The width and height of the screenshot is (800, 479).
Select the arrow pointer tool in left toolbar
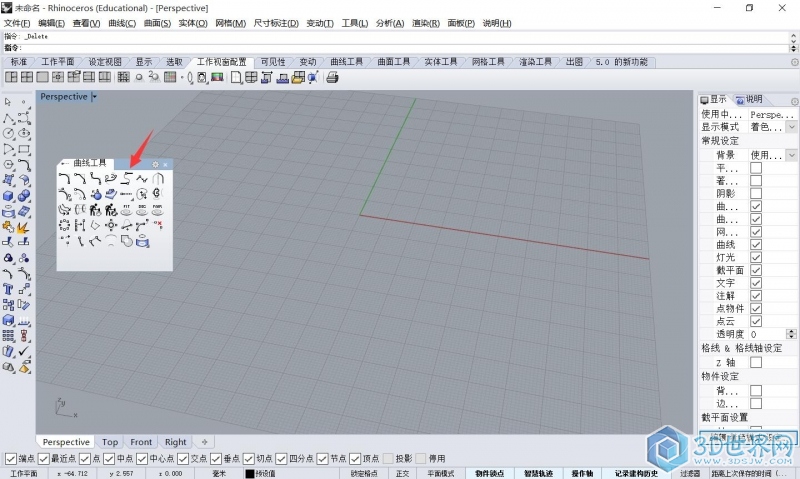click(x=8, y=102)
